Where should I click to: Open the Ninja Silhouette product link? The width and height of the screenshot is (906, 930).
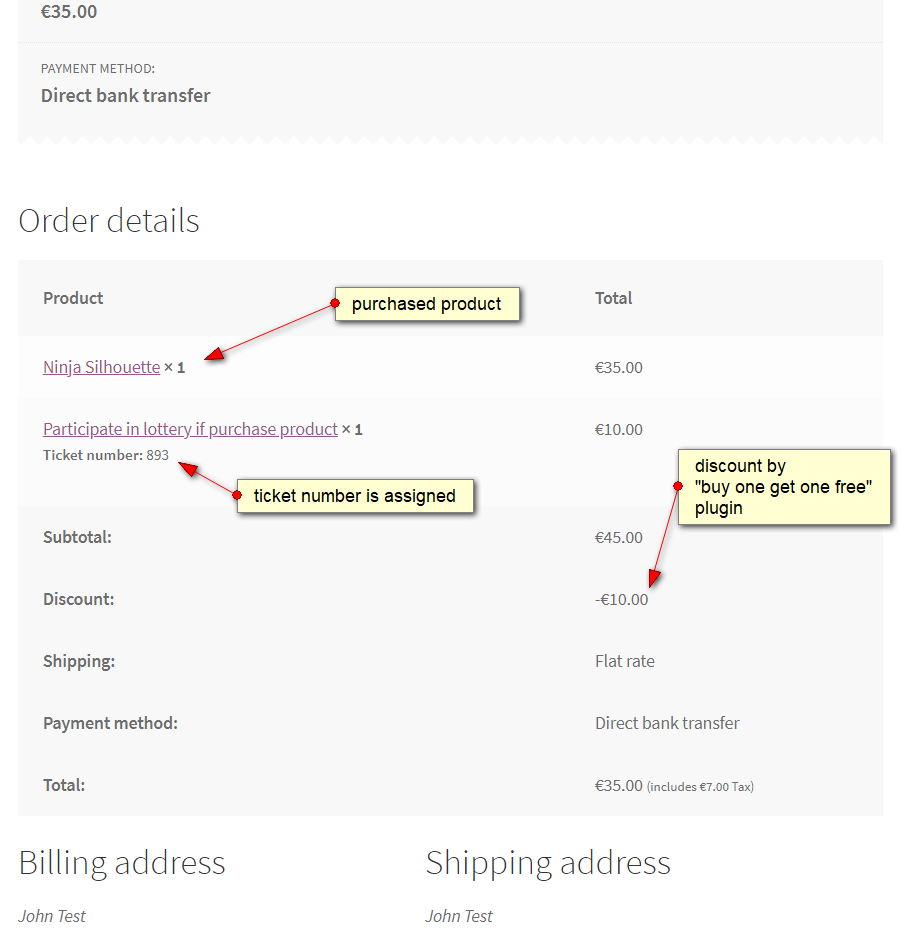101,367
